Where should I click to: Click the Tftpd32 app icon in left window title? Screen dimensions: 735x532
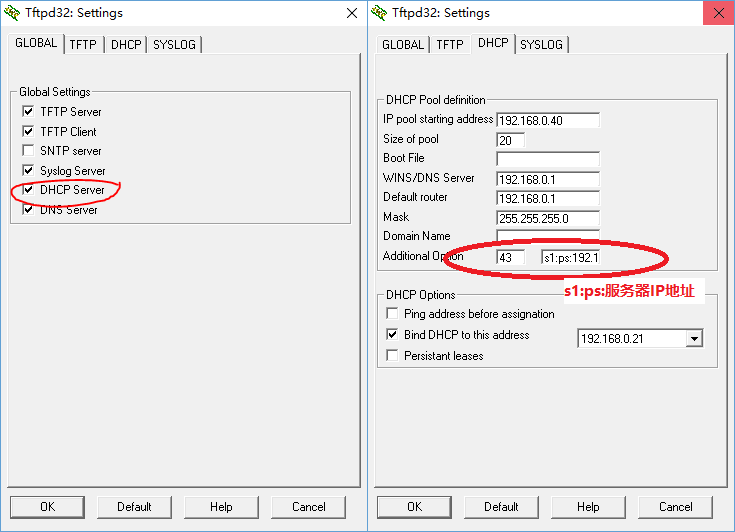pyautogui.click(x=12, y=13)
